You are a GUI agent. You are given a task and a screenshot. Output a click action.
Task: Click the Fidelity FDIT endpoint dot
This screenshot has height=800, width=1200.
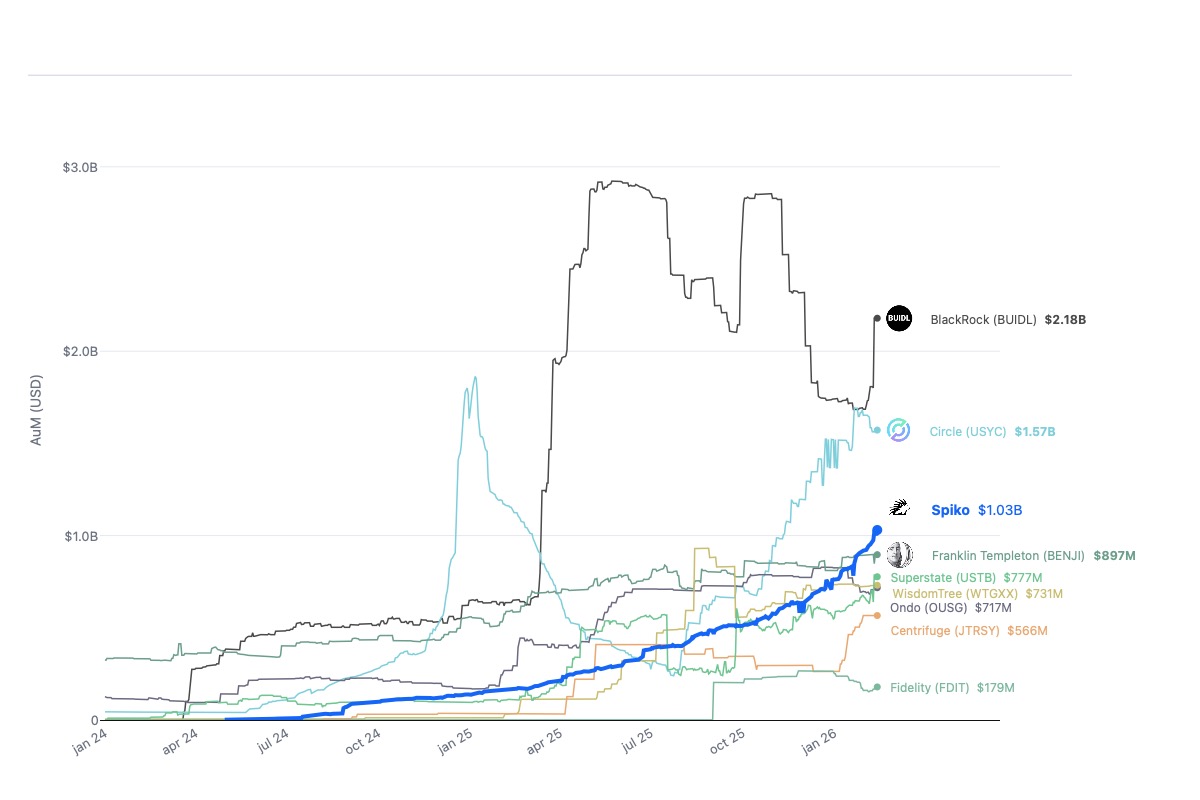(x=877, y=687)
